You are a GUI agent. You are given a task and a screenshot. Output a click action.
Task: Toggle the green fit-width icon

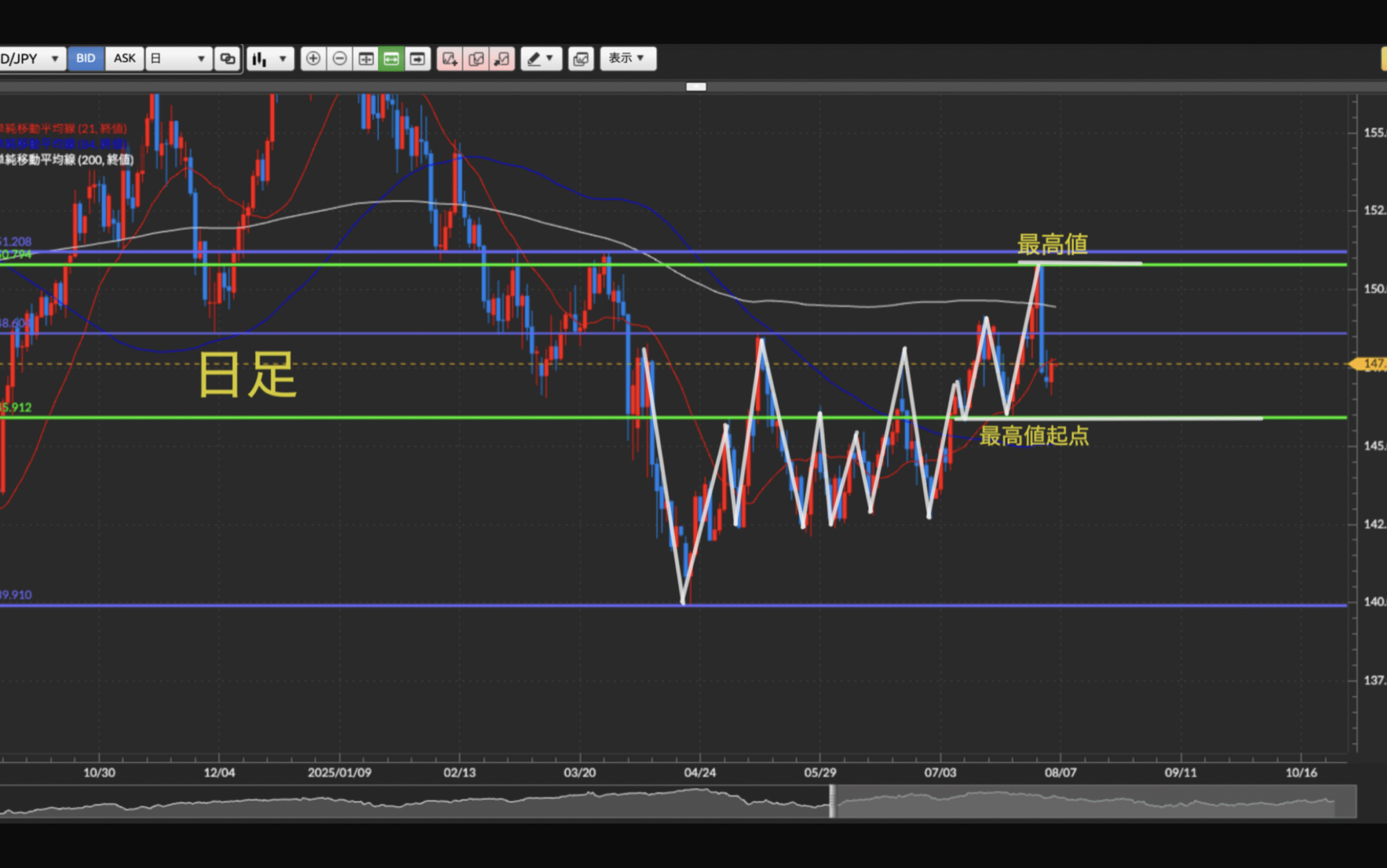(392, 59)
